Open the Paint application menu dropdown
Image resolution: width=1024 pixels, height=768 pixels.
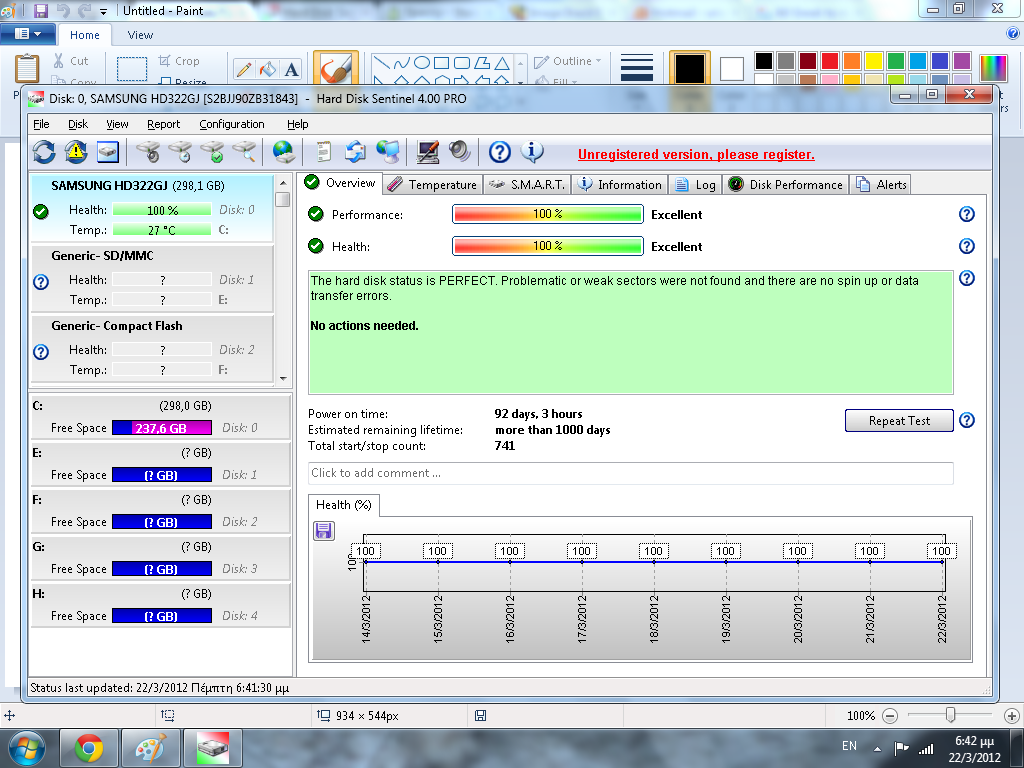pyautogui.click(x=28, y=33)
